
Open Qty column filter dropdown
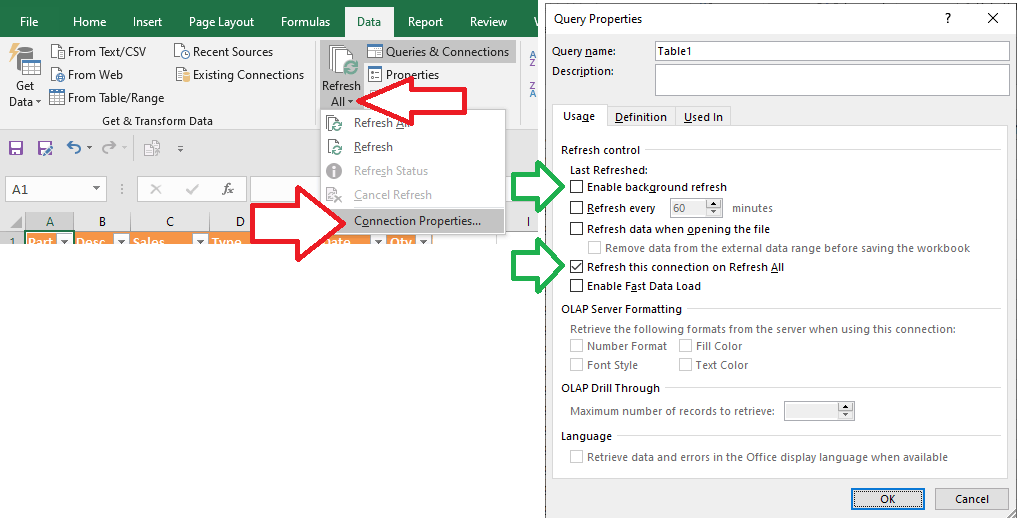[423, 241]
